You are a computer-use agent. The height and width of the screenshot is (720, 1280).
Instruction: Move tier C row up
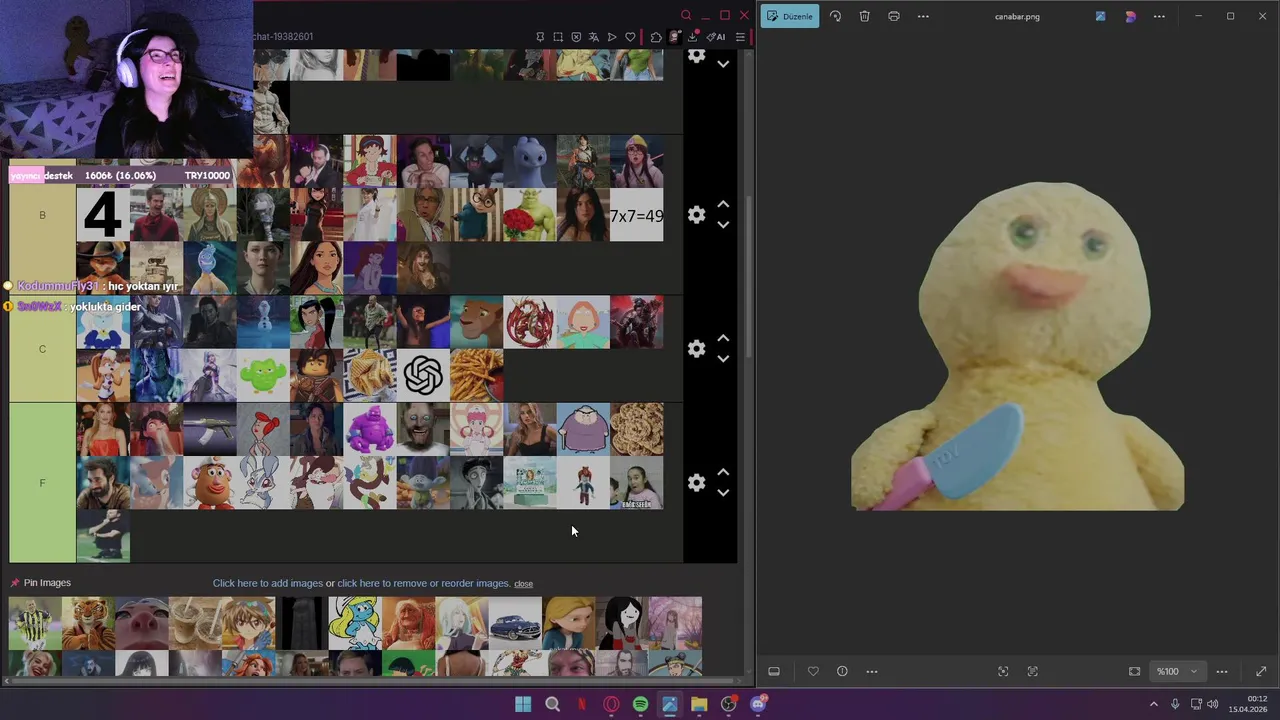coord(723,339)
